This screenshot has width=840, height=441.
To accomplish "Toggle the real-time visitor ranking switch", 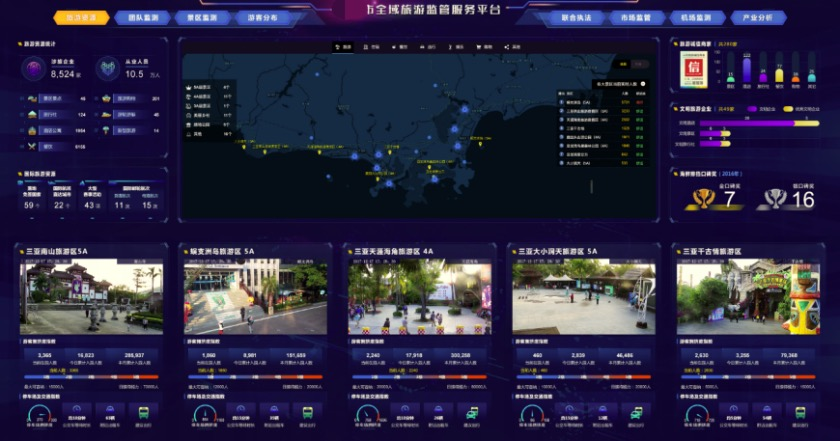I will point(643,84).
